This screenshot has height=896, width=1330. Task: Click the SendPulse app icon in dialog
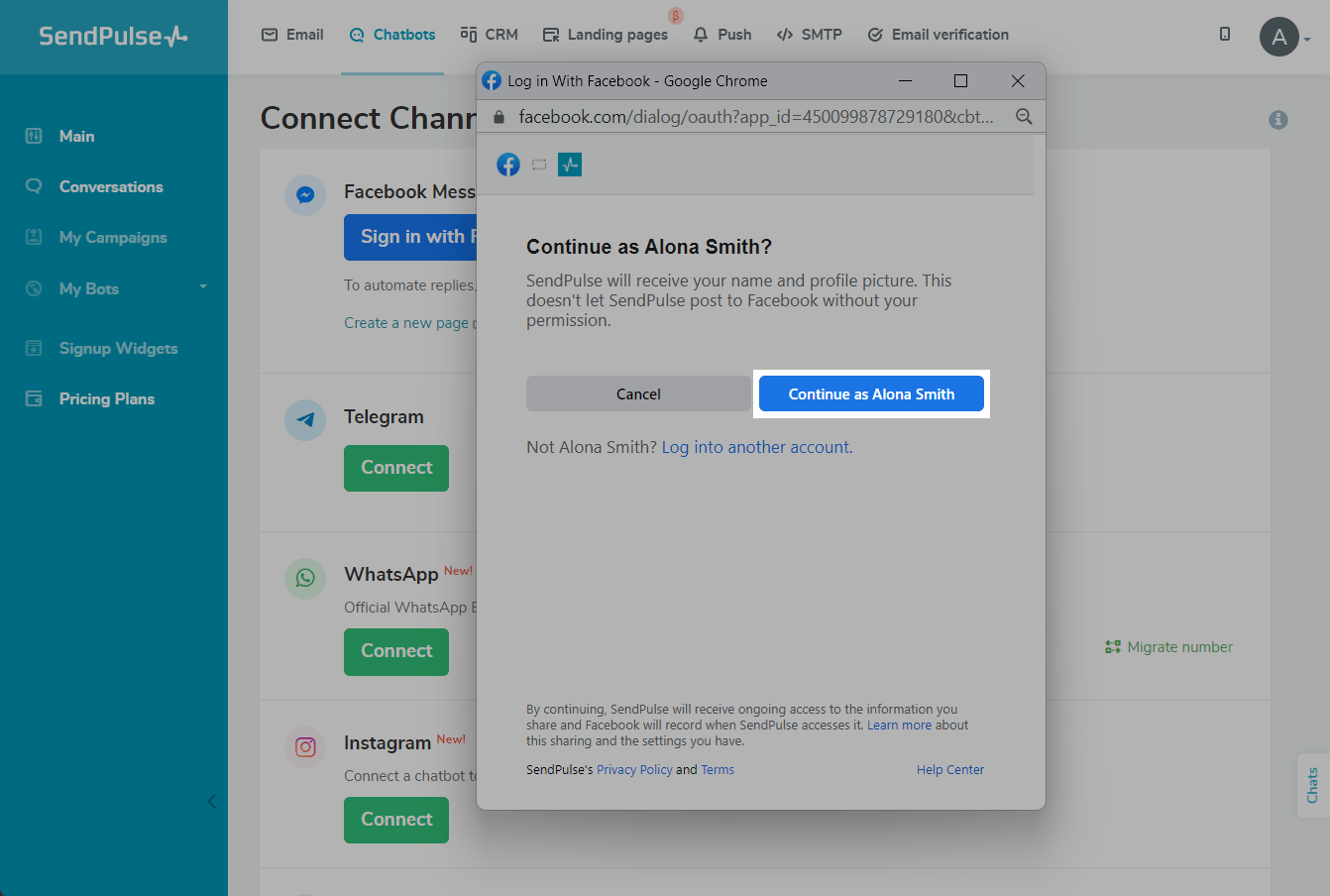point(570,165)
